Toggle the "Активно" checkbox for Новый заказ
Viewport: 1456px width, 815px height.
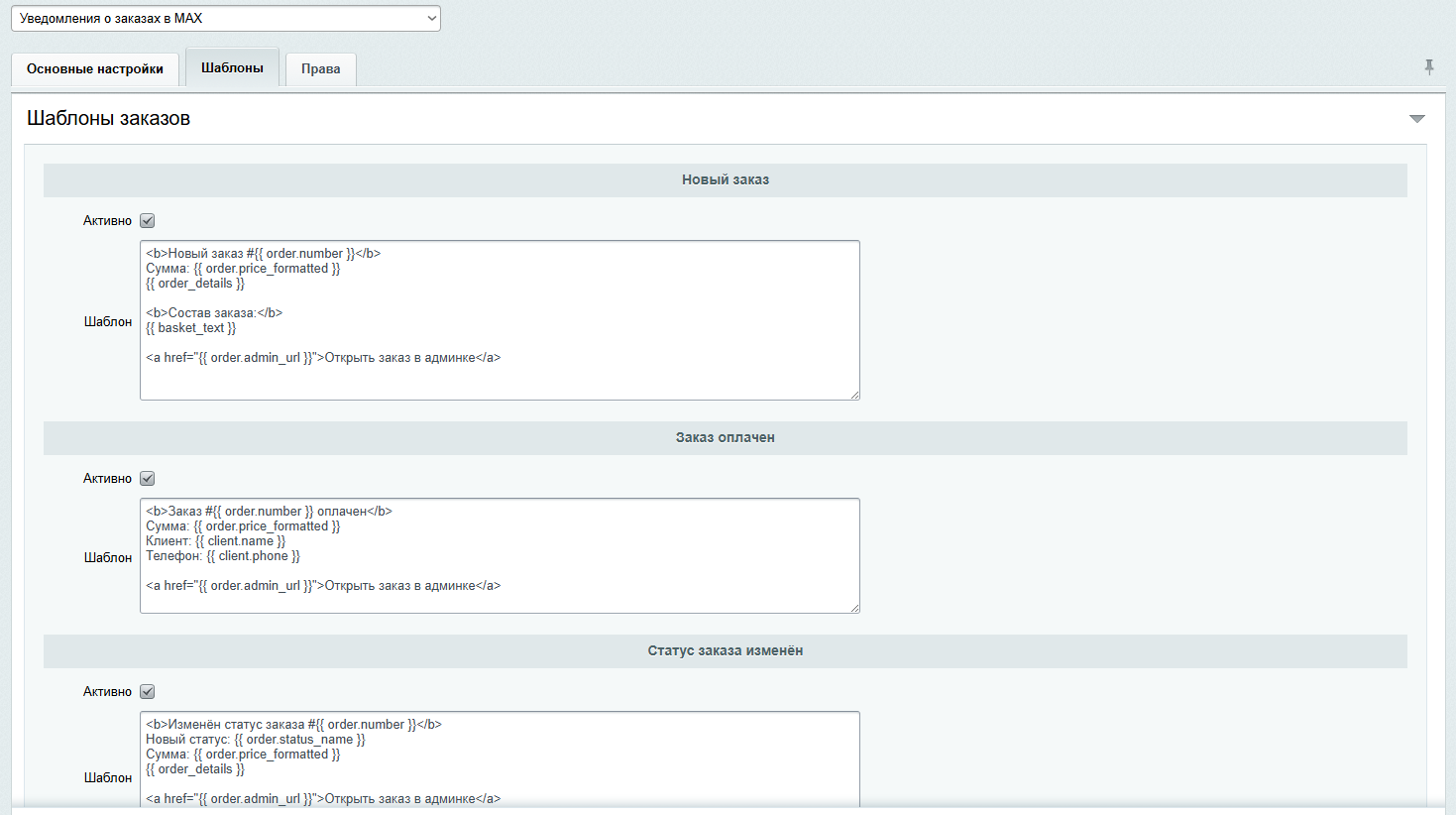pyautogui.click(x=148, y=221)
